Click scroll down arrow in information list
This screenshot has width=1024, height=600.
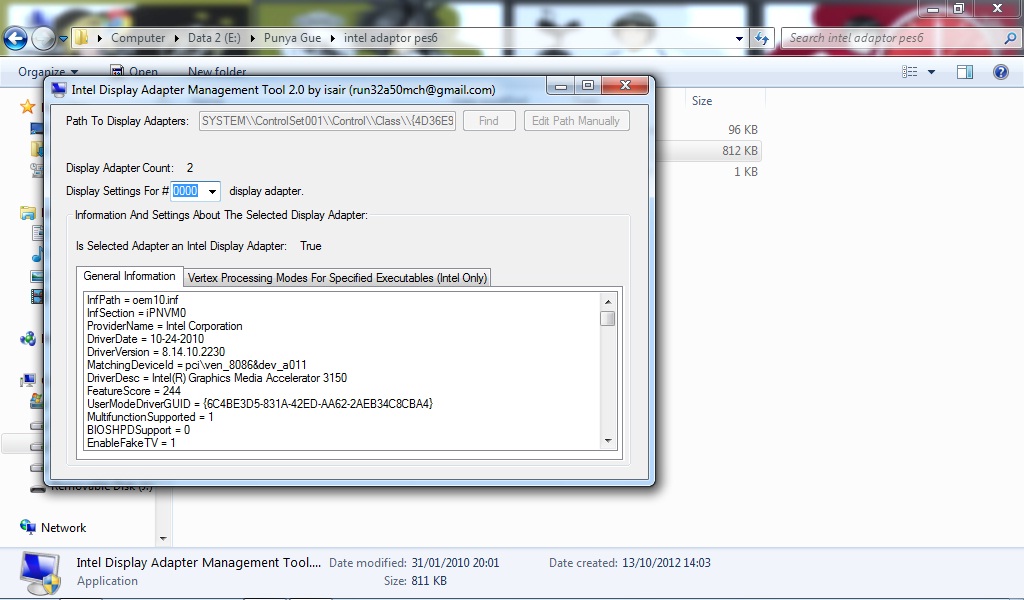coord(608,441)
